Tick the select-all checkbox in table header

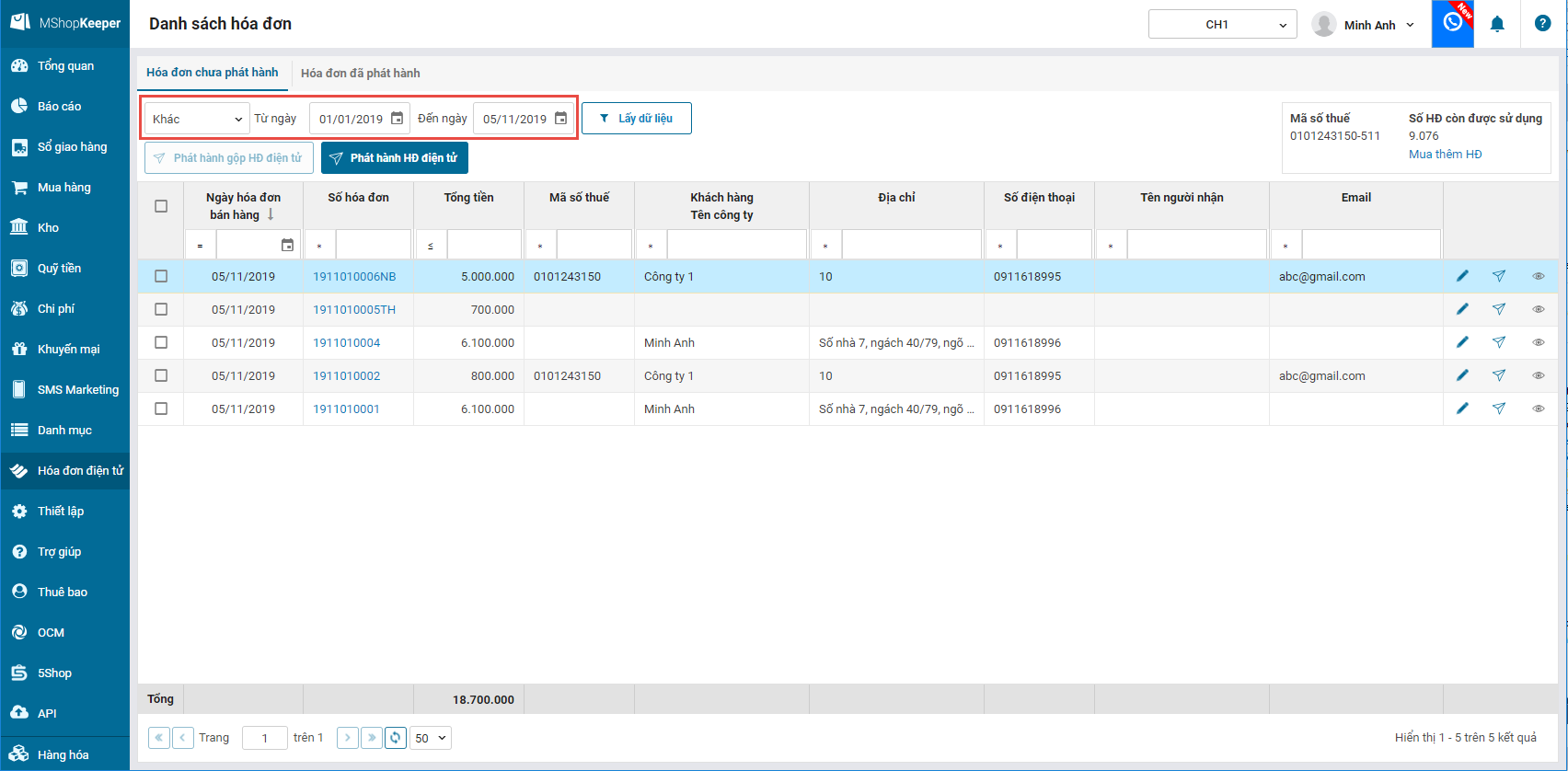(x=161, y=206)
